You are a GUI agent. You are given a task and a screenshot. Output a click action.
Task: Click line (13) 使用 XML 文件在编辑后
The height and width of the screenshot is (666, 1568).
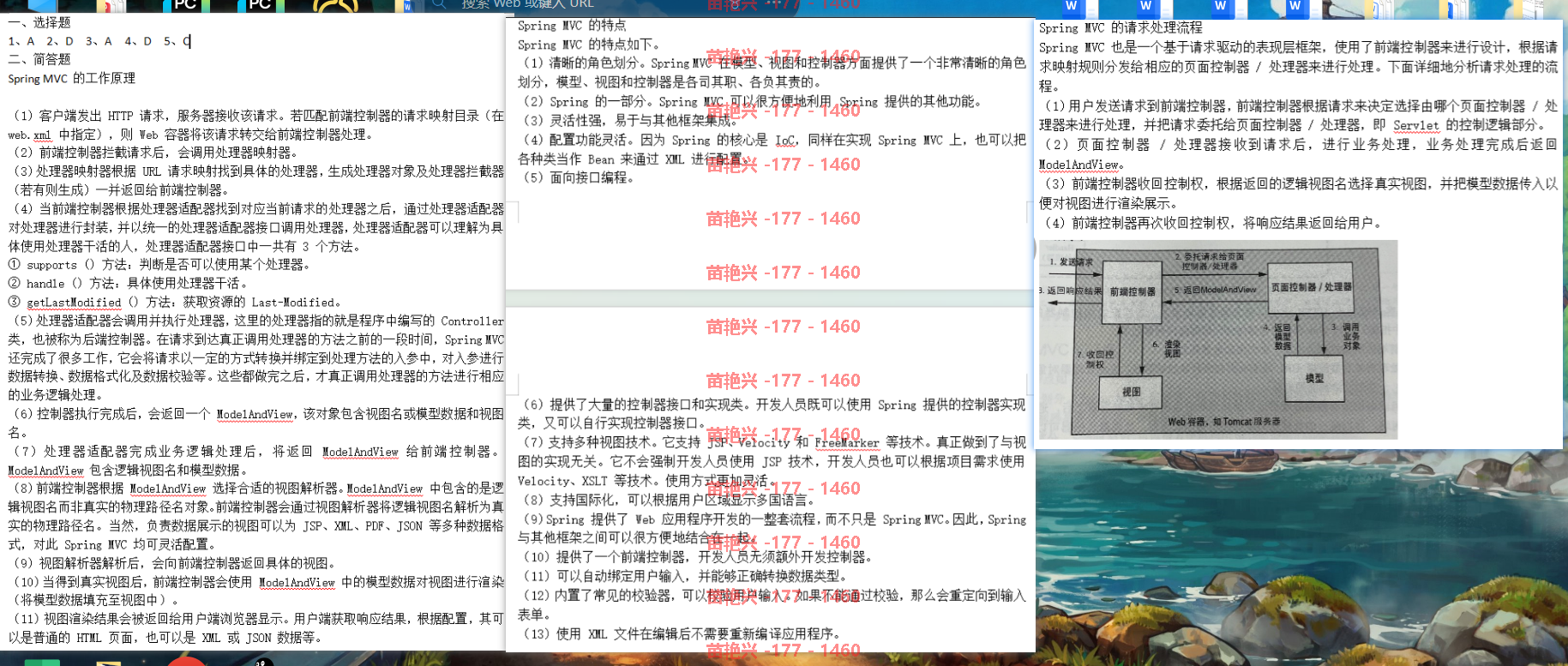(682, 633)
